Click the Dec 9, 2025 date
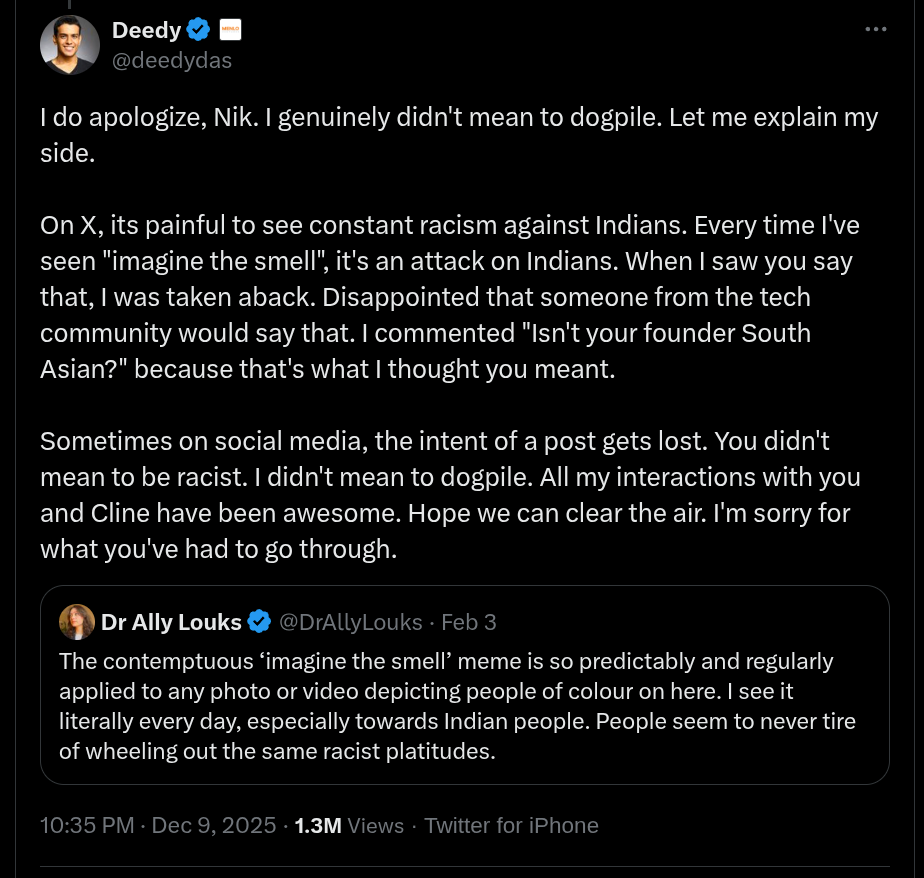924x878 pixels. pos(214,825)
